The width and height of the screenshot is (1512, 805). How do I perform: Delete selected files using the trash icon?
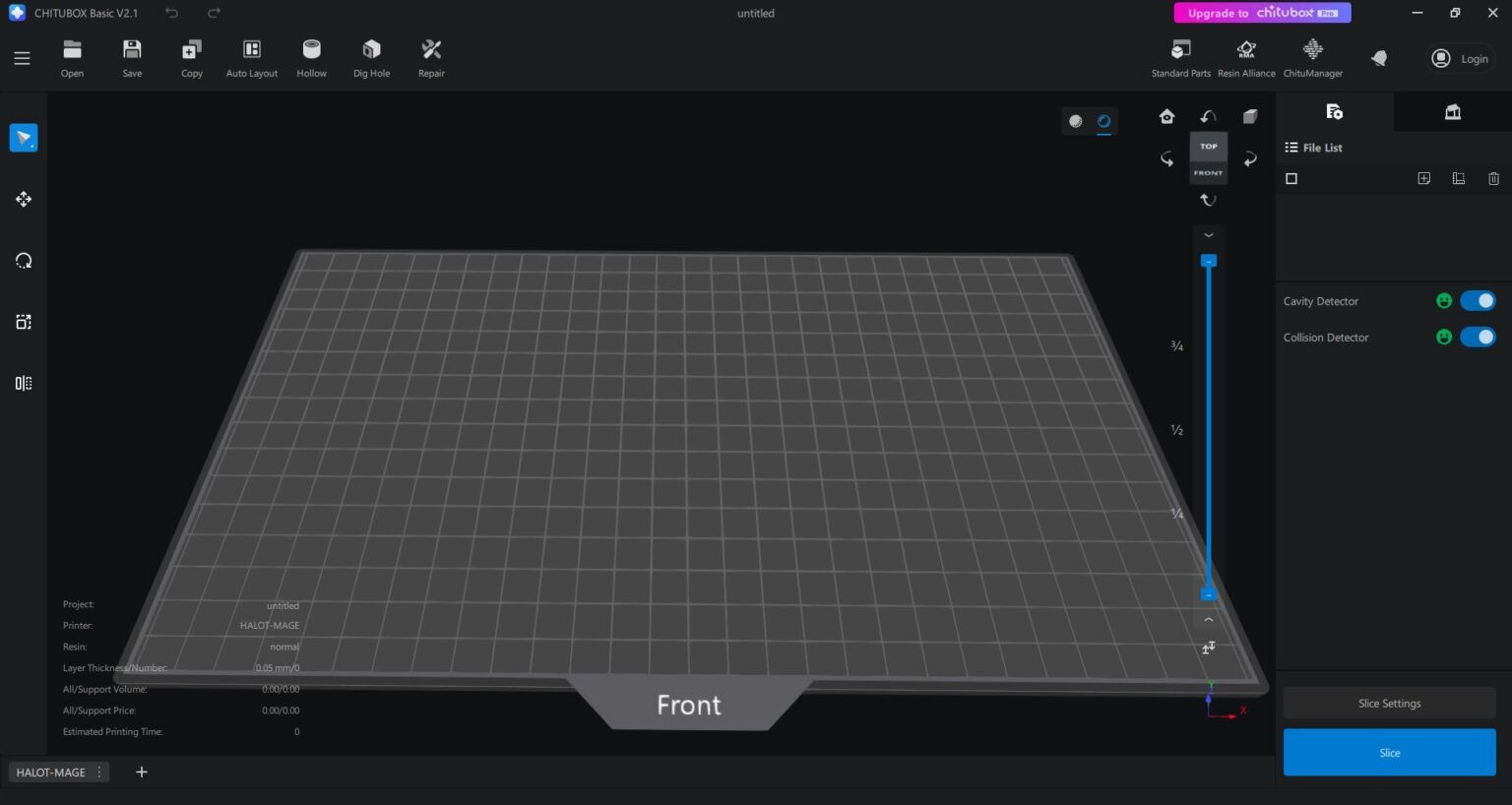pos(1493,178)
